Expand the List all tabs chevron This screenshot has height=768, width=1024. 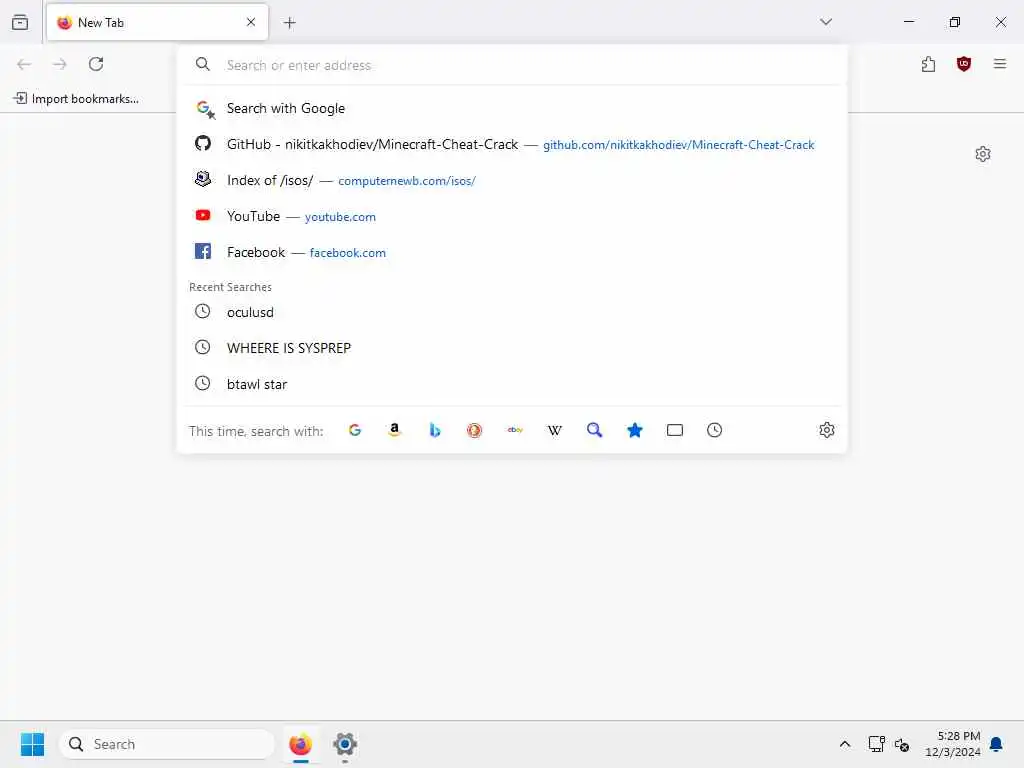coord(825,22)
